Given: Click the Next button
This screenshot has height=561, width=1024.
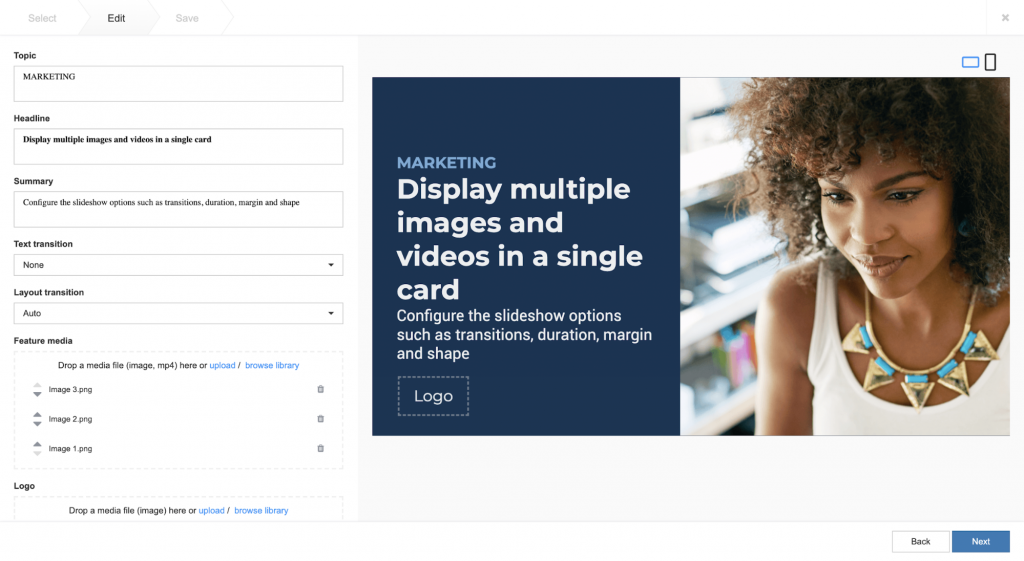Looking at the screenshot, I should pos(981,541).
